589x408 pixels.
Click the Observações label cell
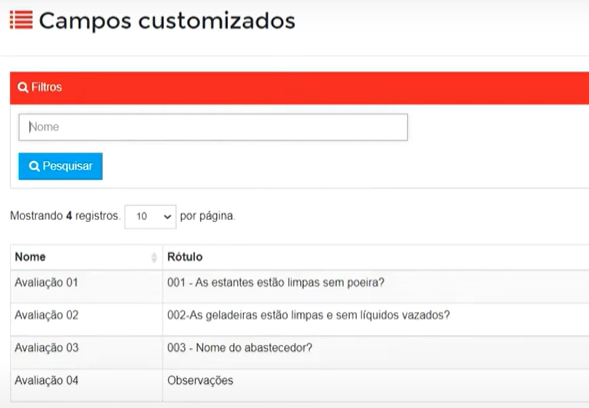click(200, 380)
